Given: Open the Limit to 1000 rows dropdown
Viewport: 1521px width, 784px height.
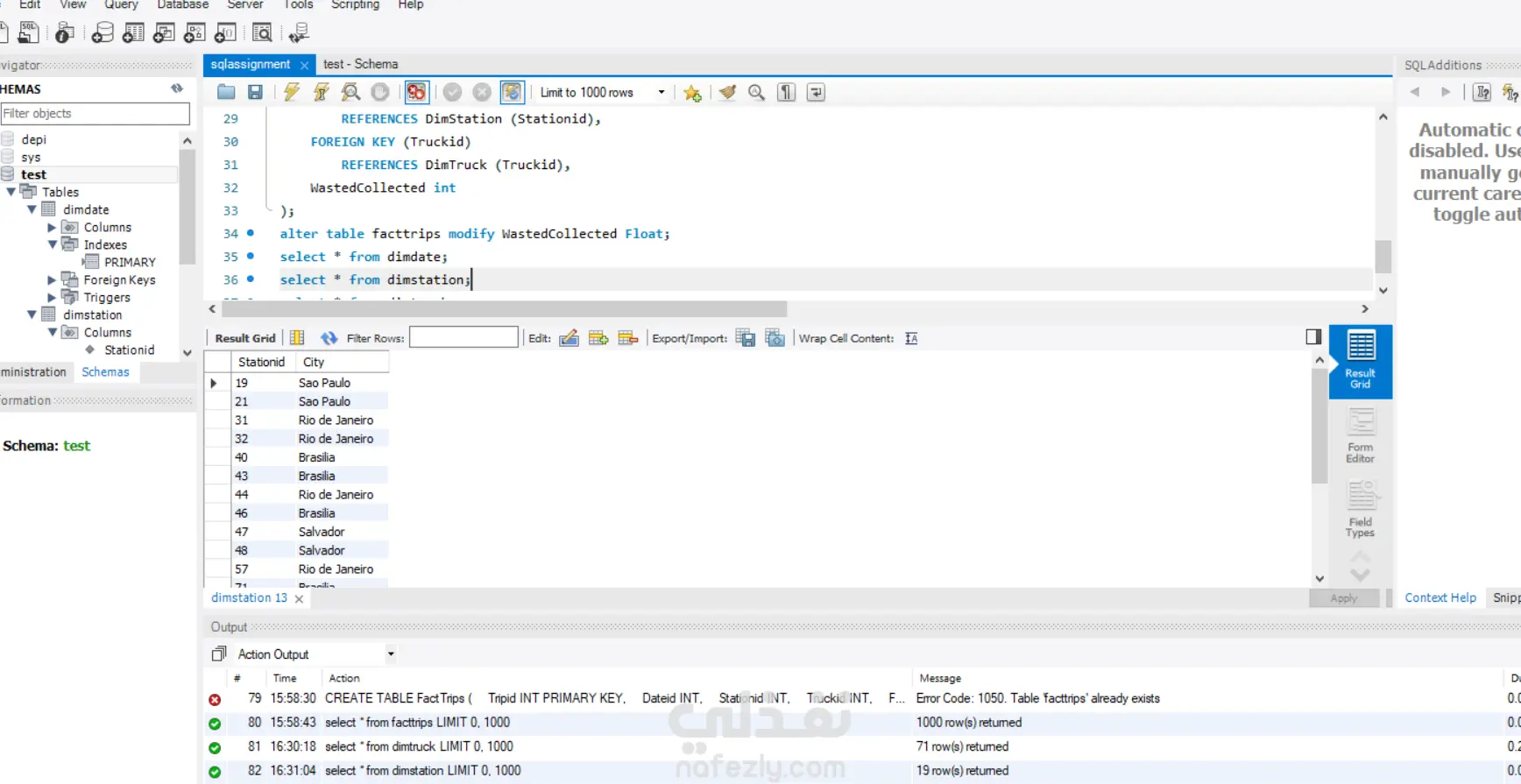Looking at the screenshot, I should [661, 92].
